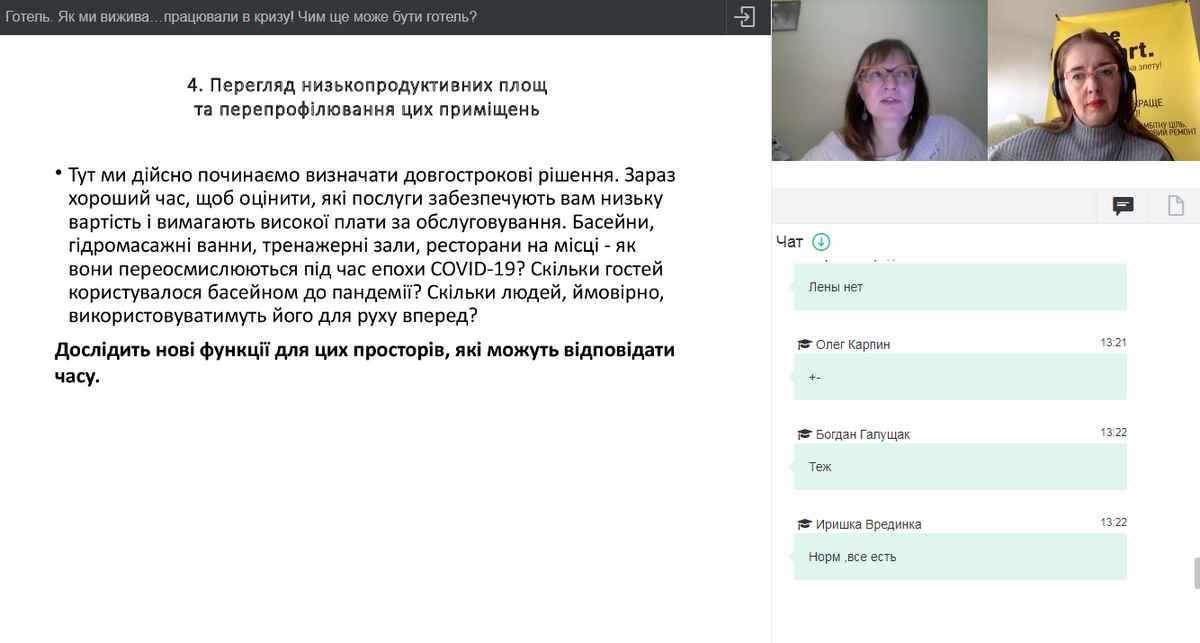Click the slide heading about низькопродуктивних площ
1200x643 pixels.
point(366,97)
